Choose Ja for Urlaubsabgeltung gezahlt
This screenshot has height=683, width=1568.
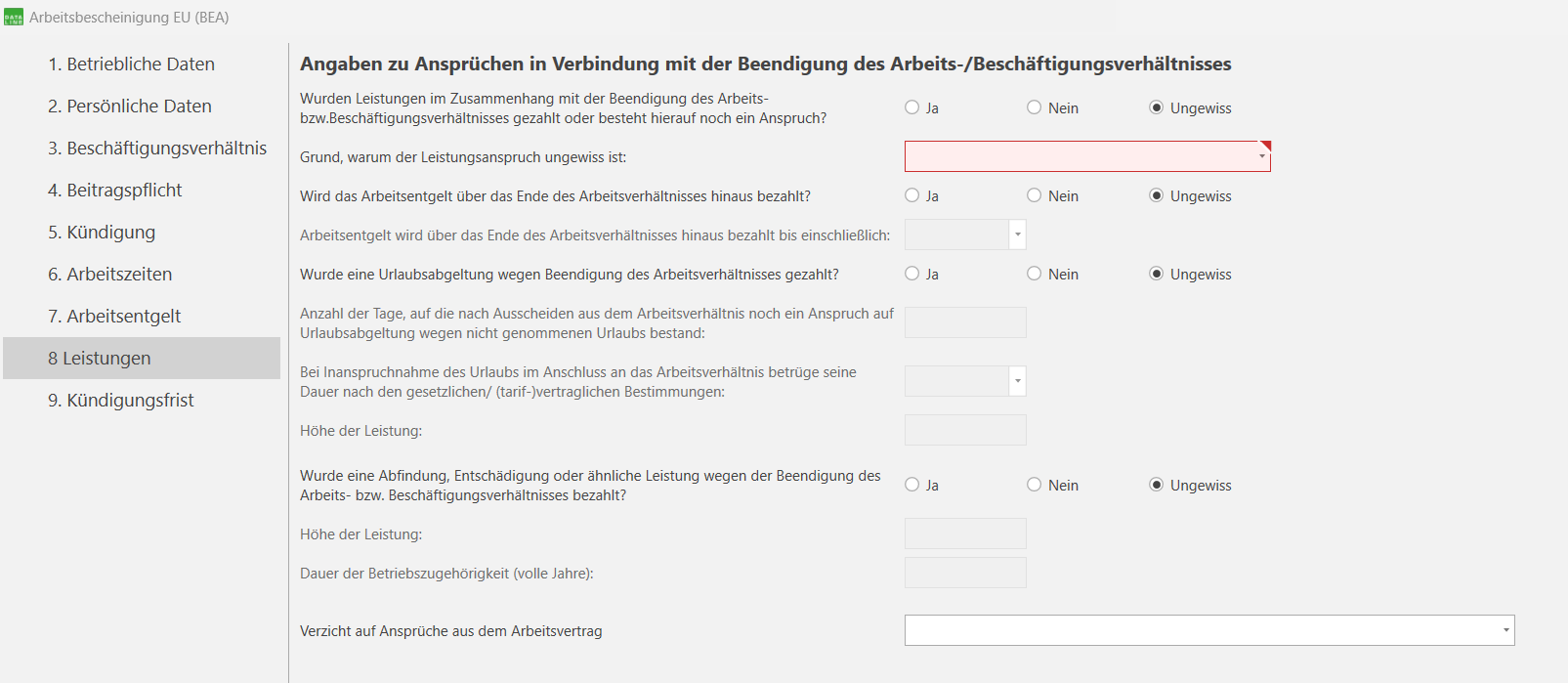911,274
